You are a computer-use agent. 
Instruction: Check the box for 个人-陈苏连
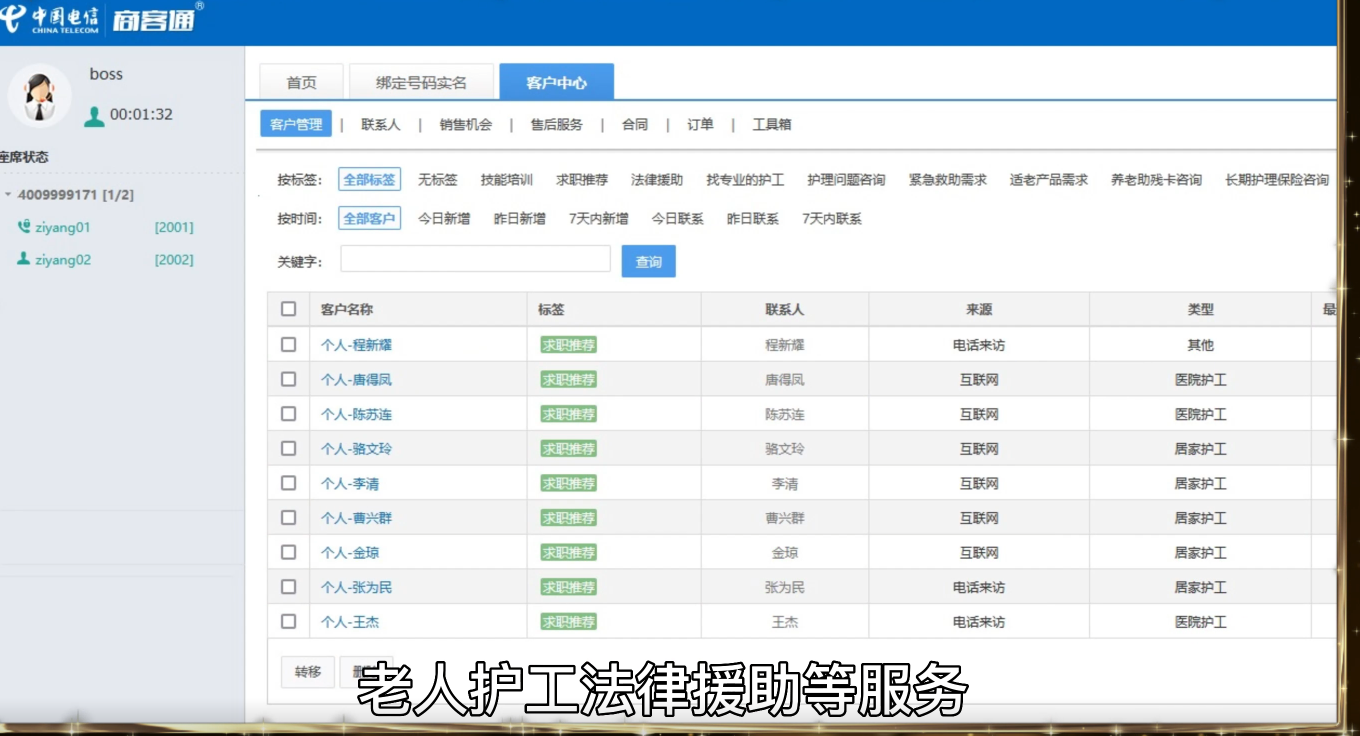288,413
